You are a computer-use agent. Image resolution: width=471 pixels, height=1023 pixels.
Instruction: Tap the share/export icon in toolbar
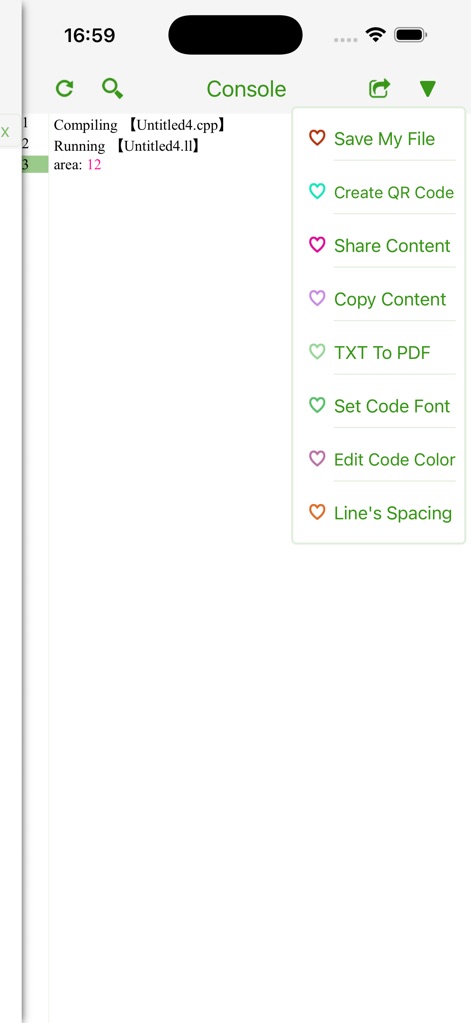pyautogui.click(x=379, y=88)
